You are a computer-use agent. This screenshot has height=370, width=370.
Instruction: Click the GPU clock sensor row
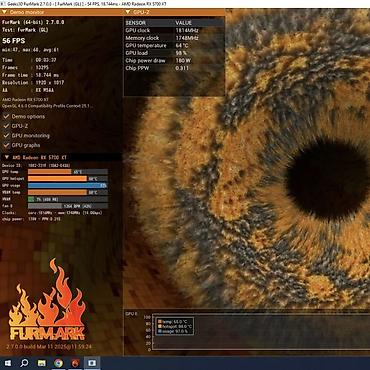(x=174, y=30)
